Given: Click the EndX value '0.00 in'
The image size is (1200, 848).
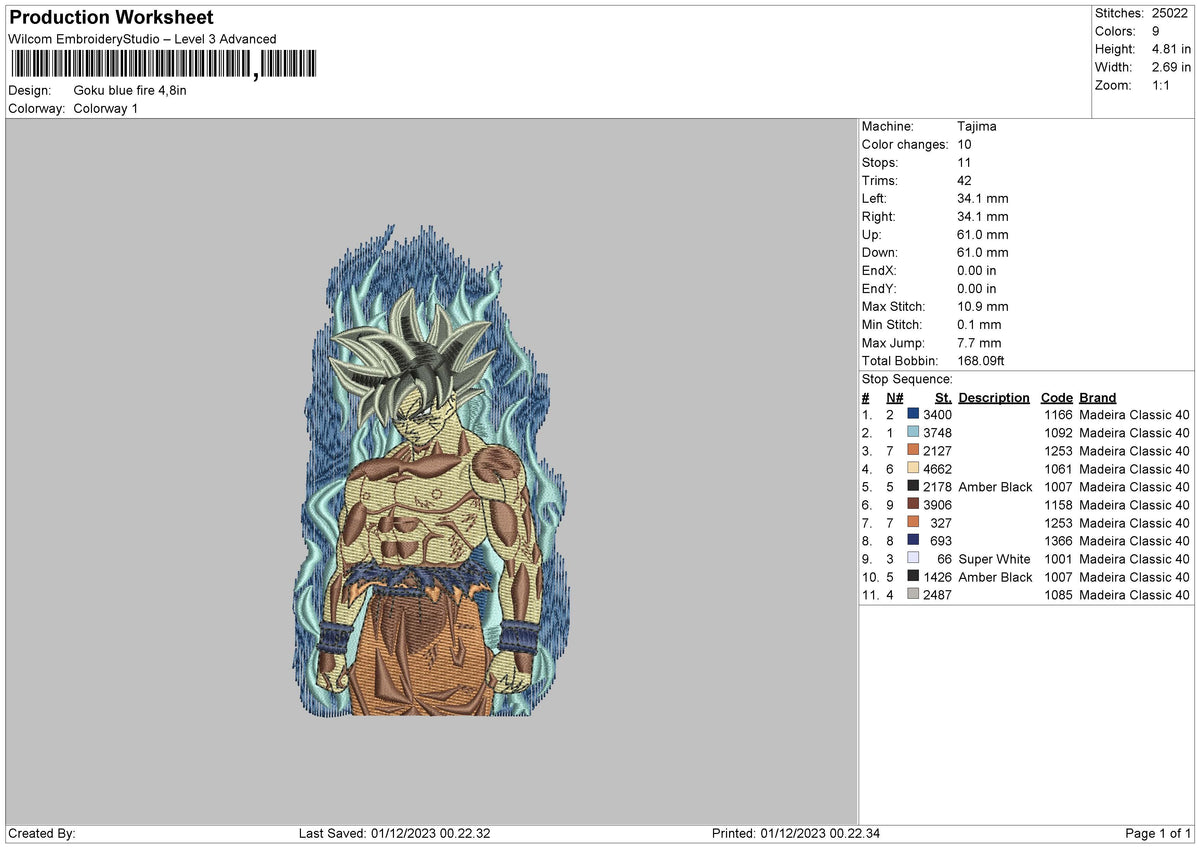Looking at the screenshot, I should coord(977,270).
